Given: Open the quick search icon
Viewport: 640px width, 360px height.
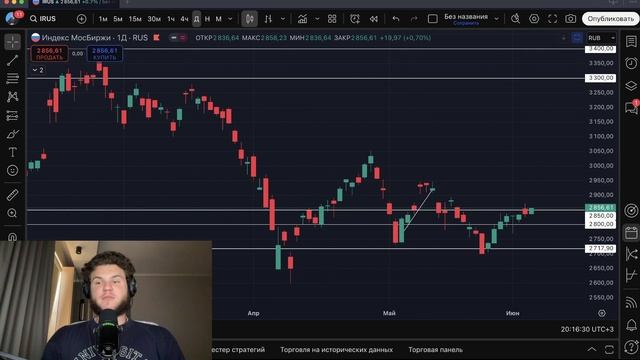Looking at the screenshot, I should (x=515, y=19).
